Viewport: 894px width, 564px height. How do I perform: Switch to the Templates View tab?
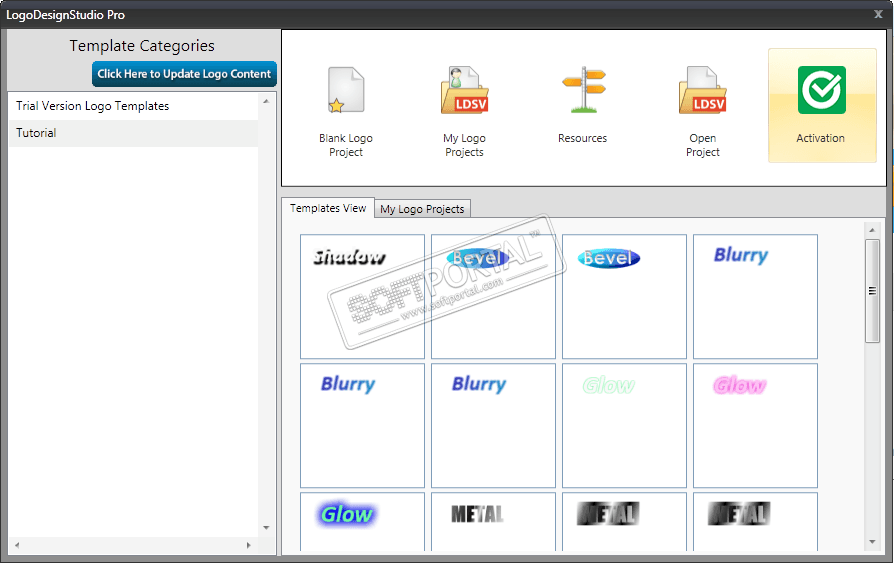tap(328, 208)
